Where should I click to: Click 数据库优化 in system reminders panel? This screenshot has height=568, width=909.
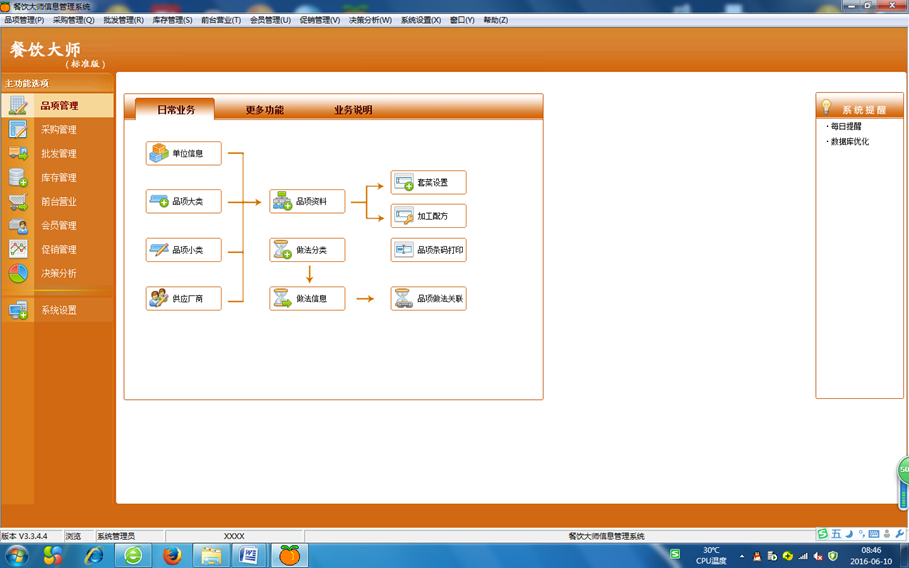pos(850,142)
